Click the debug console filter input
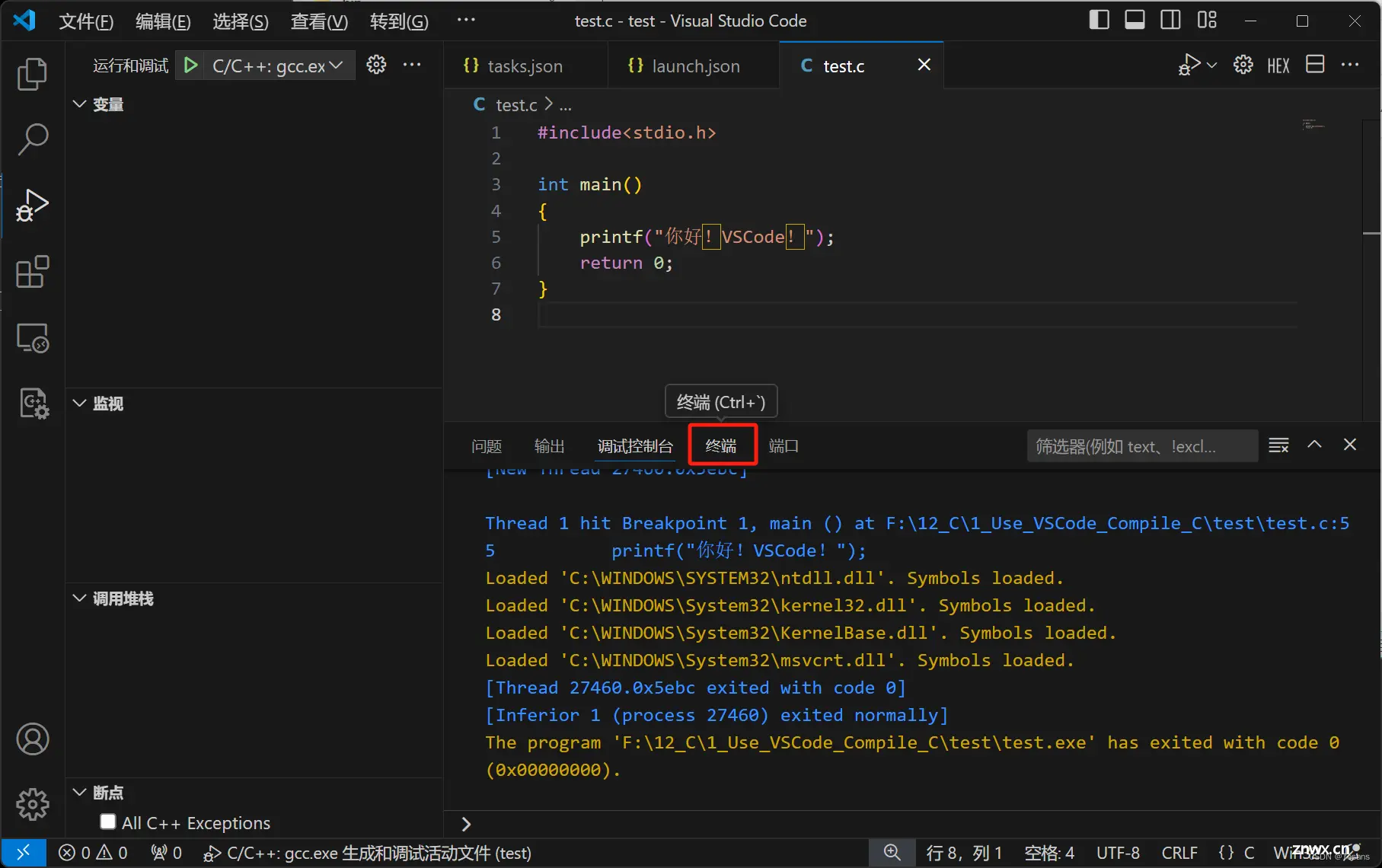 (1141, 446)
